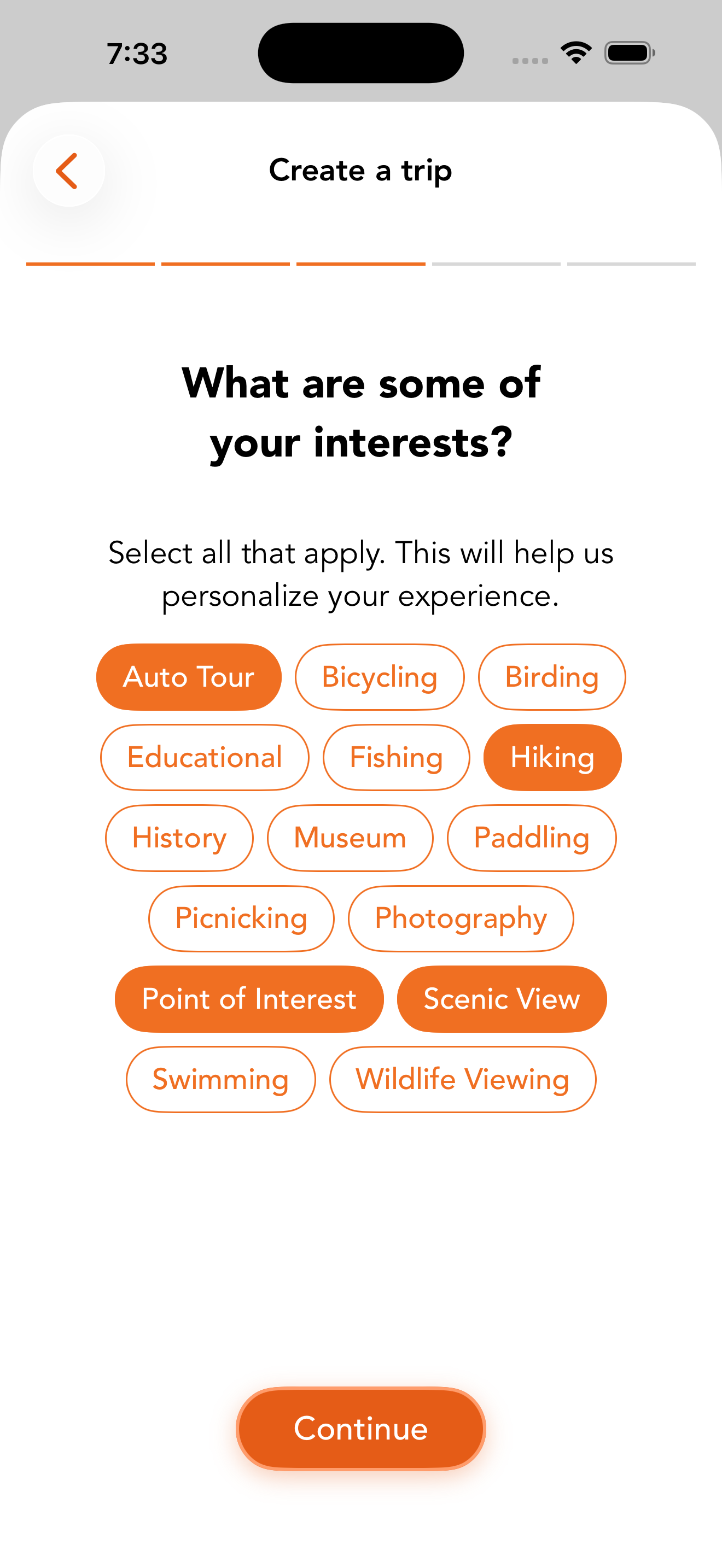Viewport: 722px width, 1568px height.
Task: Enable the Fishing interest chip
Action: pyautogui.click(x=395, y=757)
